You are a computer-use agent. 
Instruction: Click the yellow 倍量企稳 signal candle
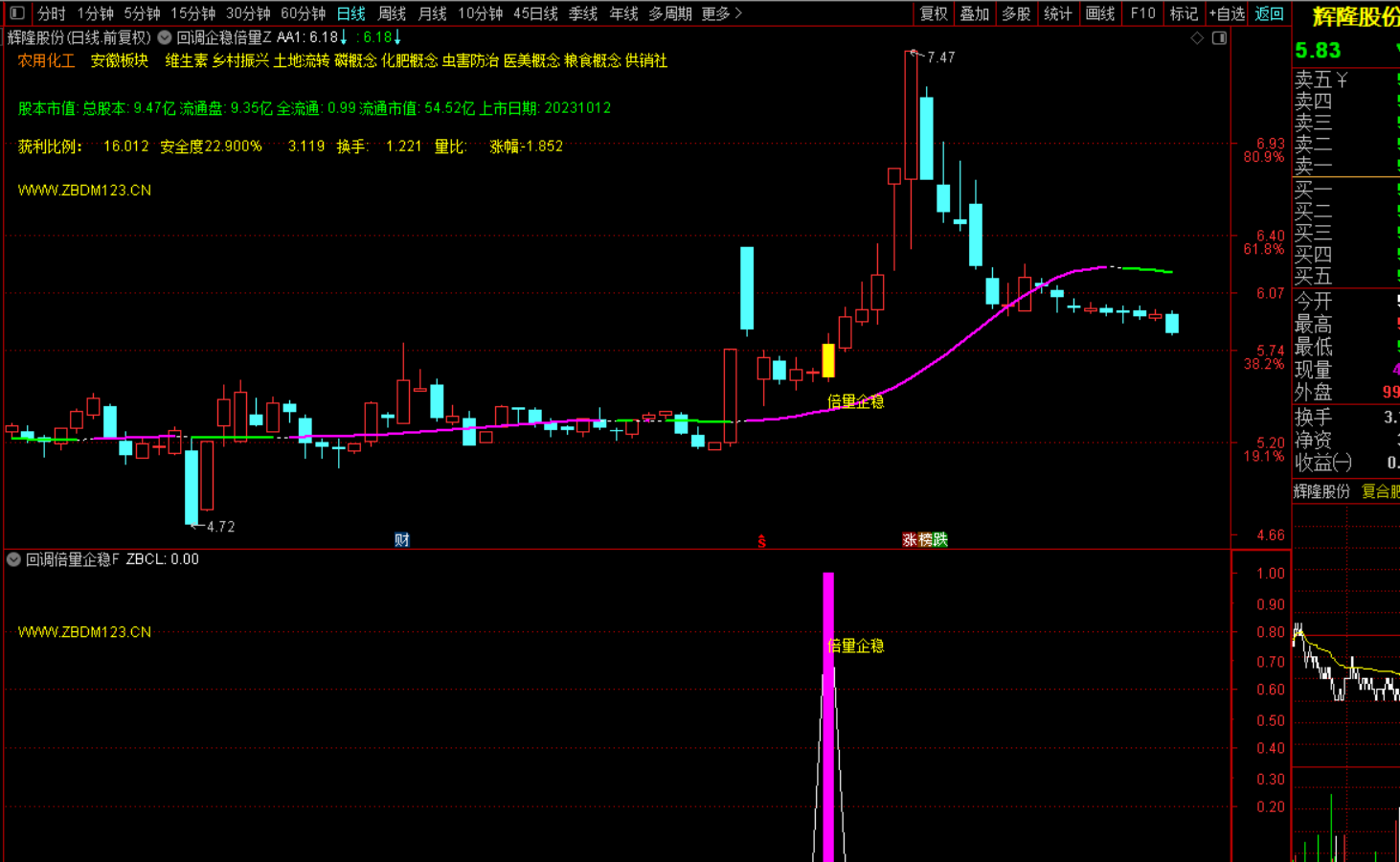click(x=828, y=360)
